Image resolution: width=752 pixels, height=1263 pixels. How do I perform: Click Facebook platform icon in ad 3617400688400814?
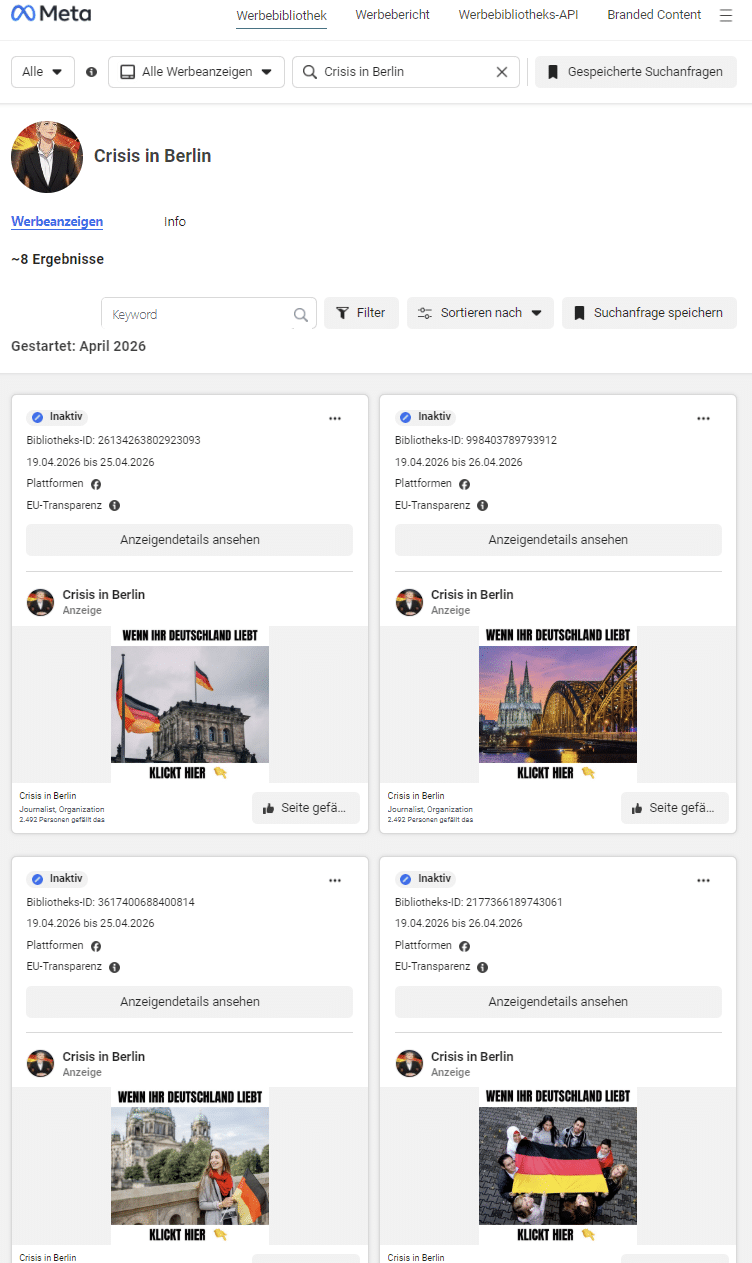pyautogui.click(x=96, y=946)
